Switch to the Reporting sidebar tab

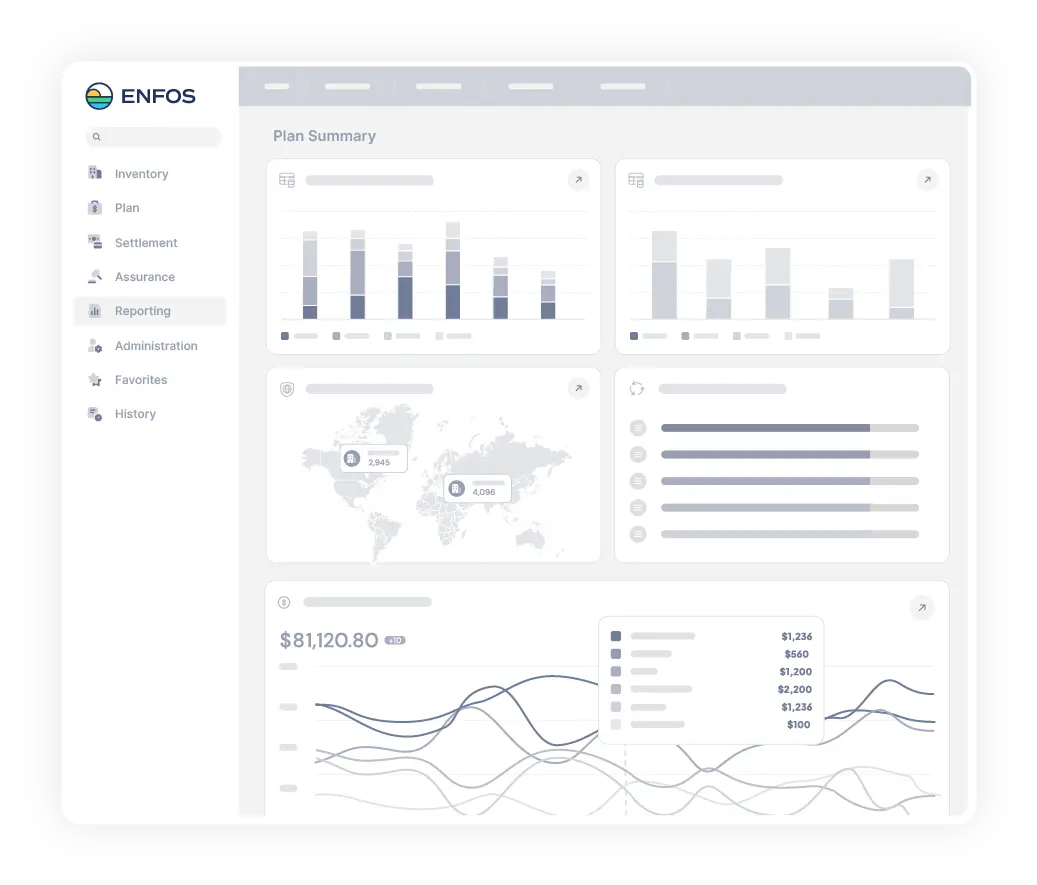point(143,311)
